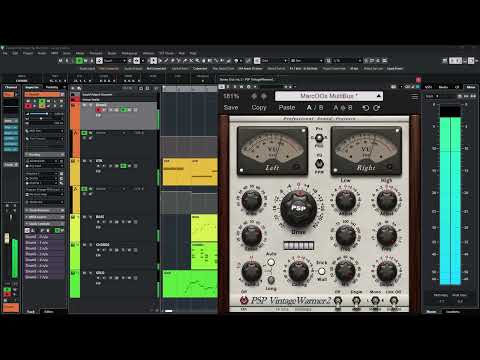Image resolution: width=480 pixels, height=360 pixels.
Task: Click the PSP VintageWarmer2 power On button
Action: click(x=244, y=300)
